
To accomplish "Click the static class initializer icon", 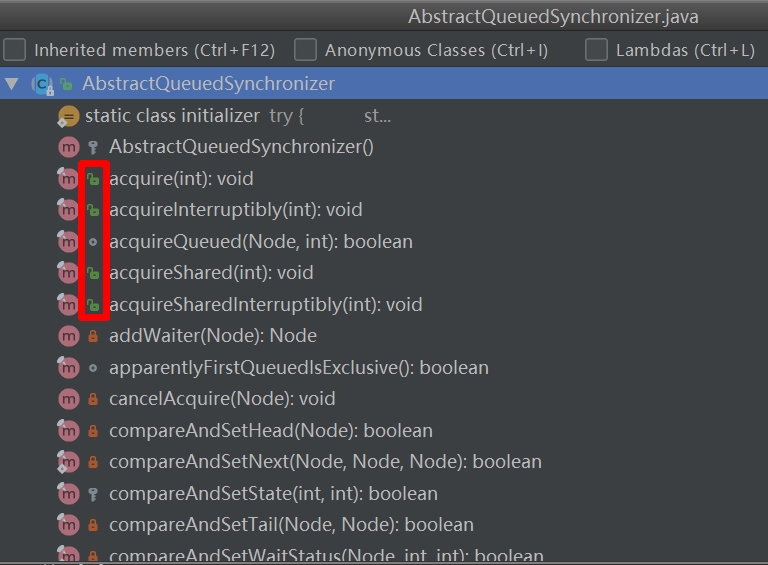I will point(69,116).
